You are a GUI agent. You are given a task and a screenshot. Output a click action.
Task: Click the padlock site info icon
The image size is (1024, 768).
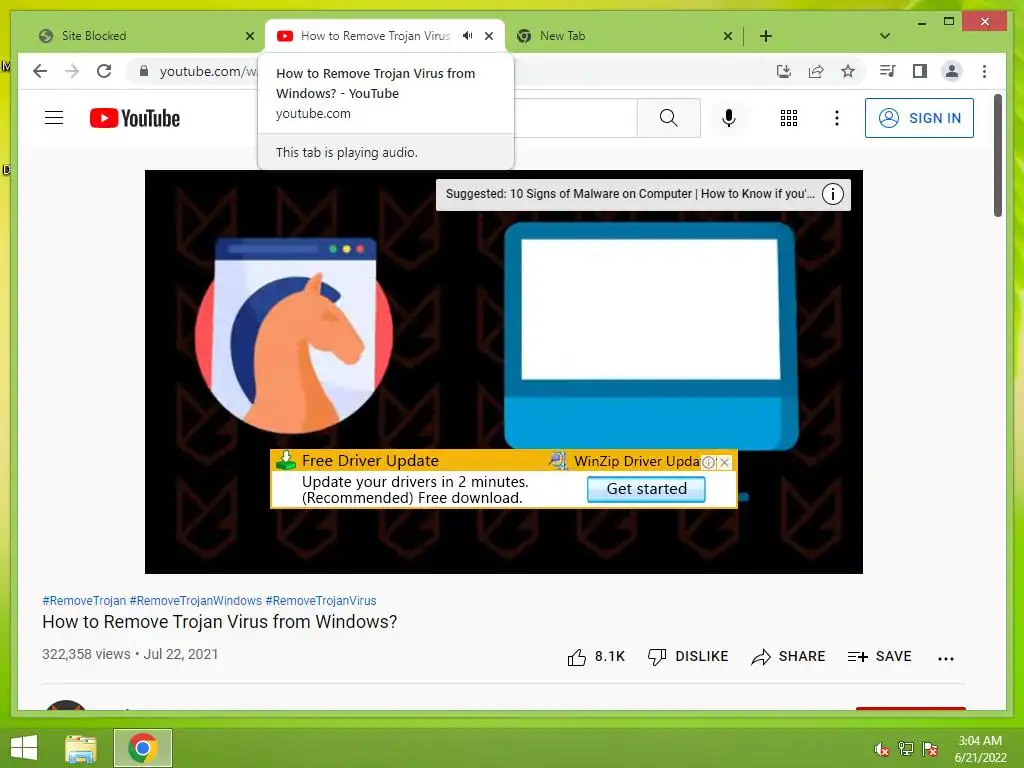click(x=144, y=71)
